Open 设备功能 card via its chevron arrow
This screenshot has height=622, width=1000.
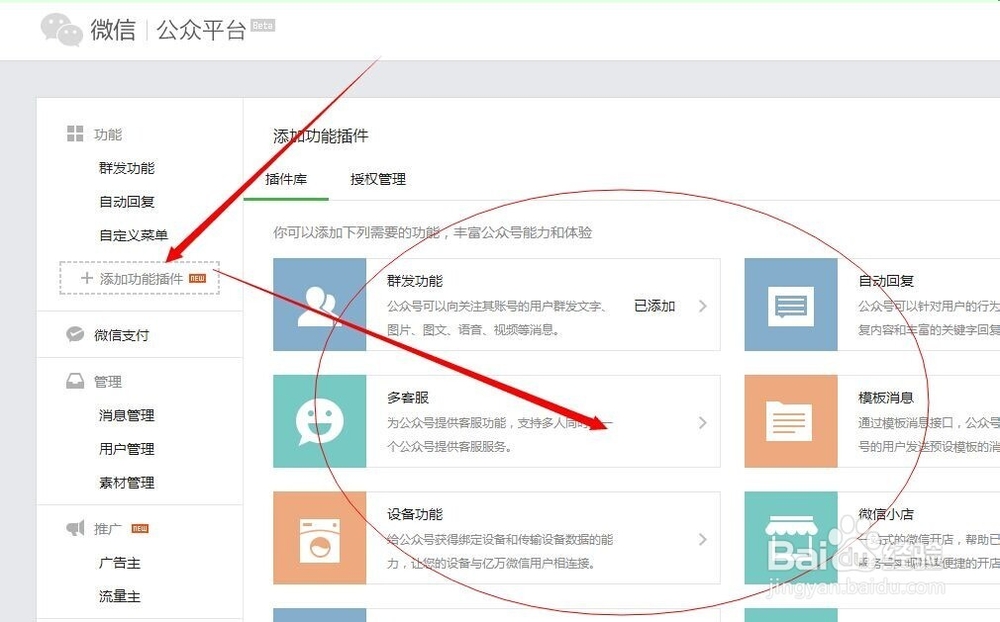pos(702,539)
